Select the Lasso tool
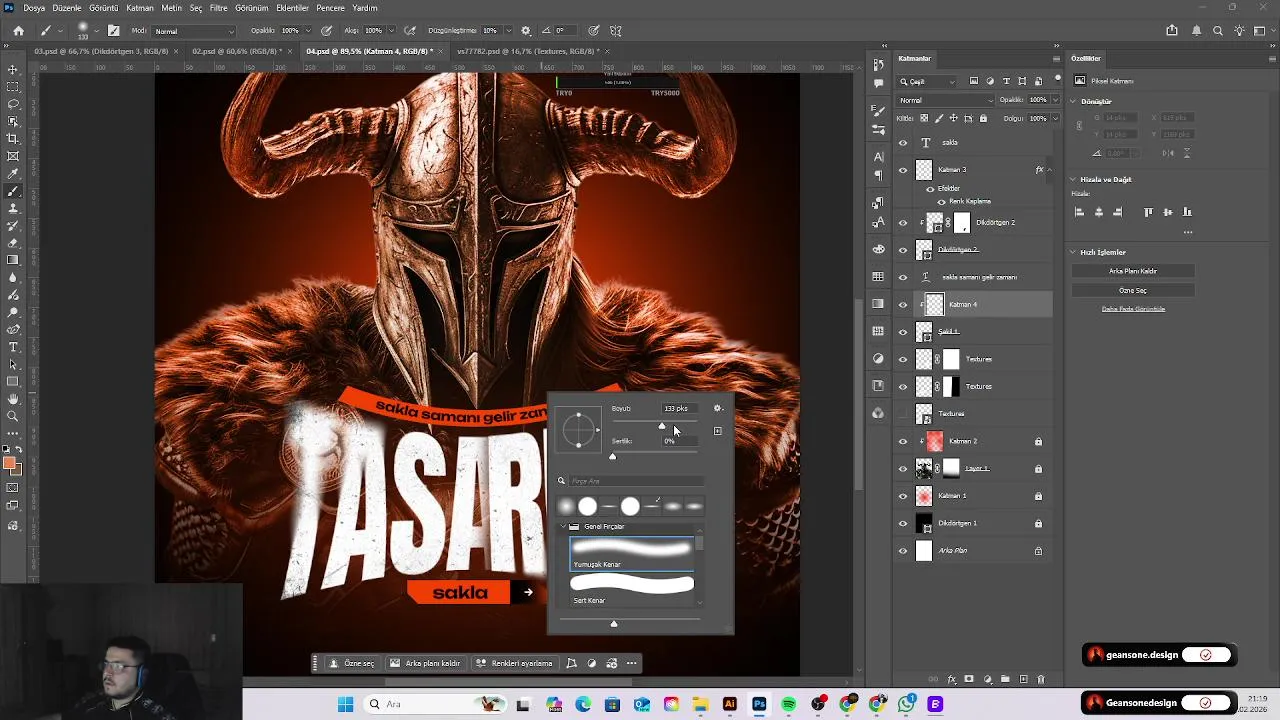1280x720 pixels. pyautogui.click(x=13, y=104)
